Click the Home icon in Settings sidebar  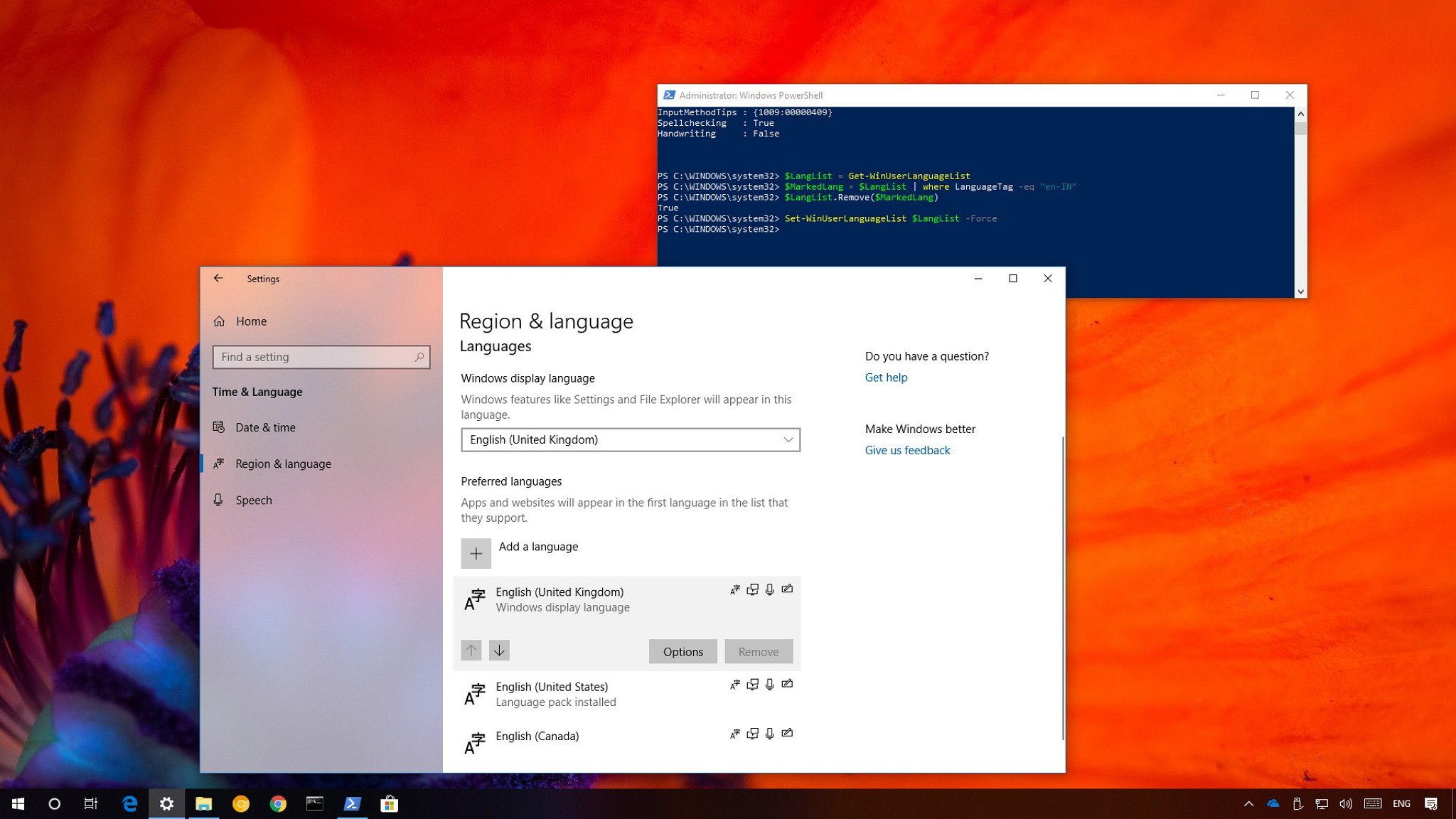point(220,321)
